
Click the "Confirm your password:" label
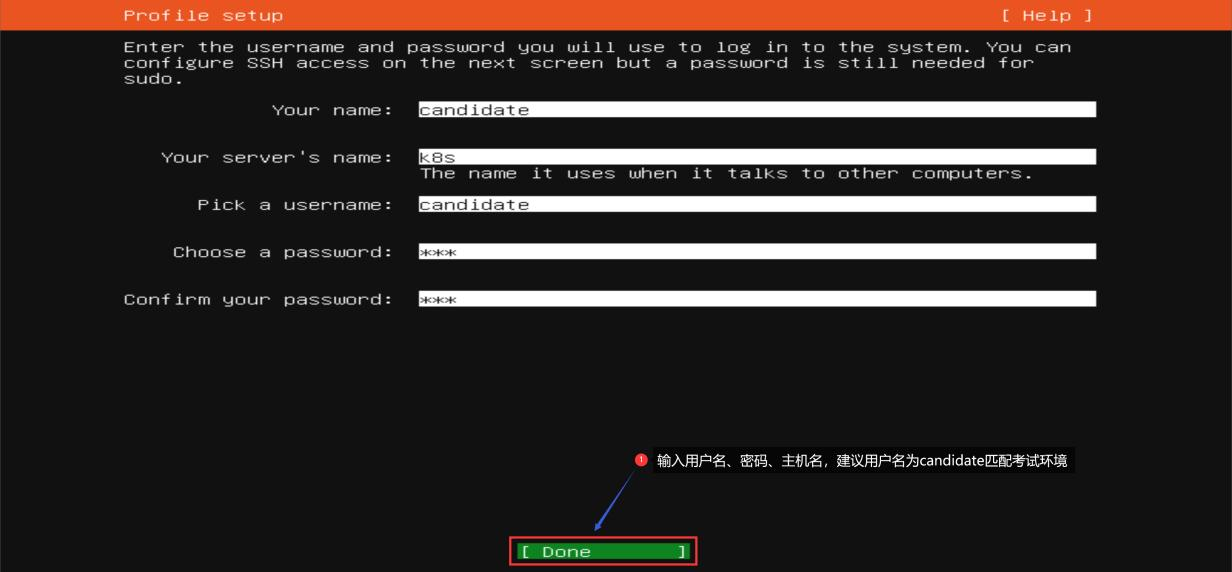259,300
